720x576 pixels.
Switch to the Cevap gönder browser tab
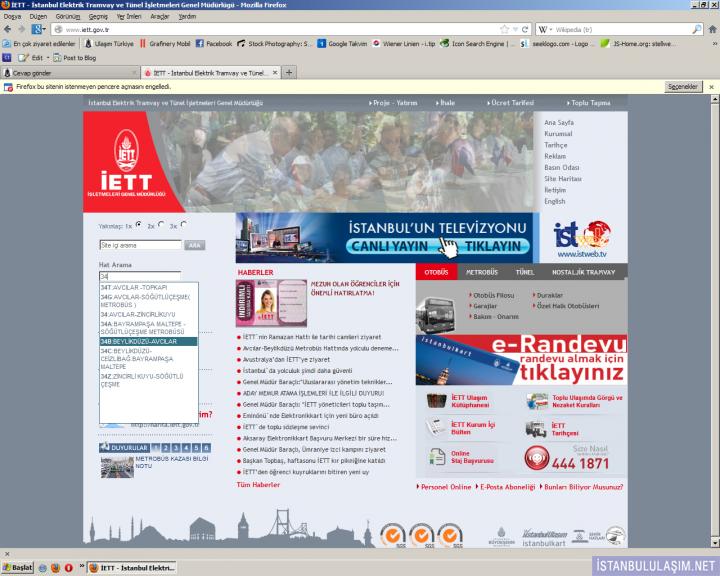69,73
